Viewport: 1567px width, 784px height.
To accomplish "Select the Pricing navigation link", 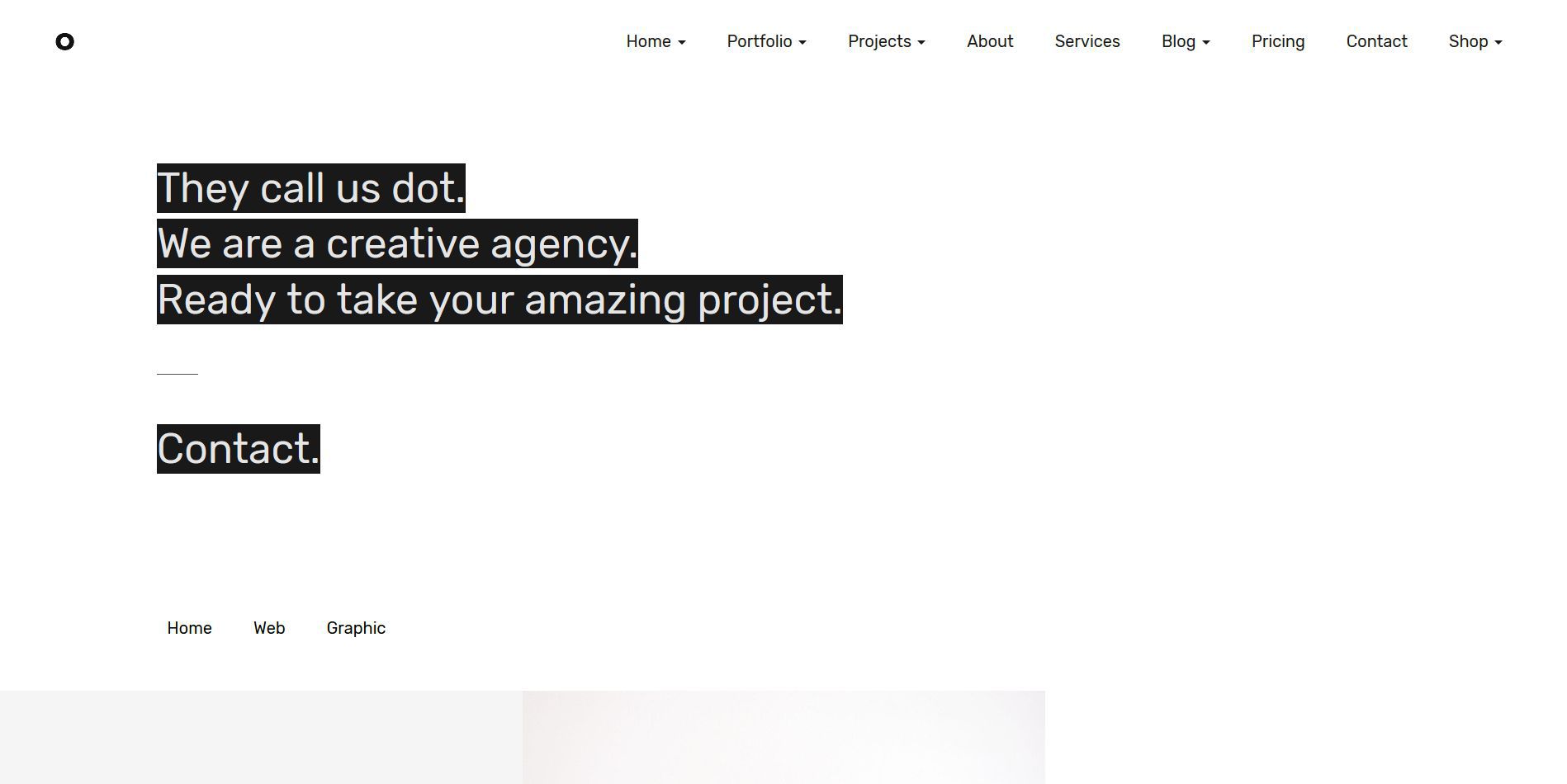I will pyautogui.click(x=1278, y=41).
